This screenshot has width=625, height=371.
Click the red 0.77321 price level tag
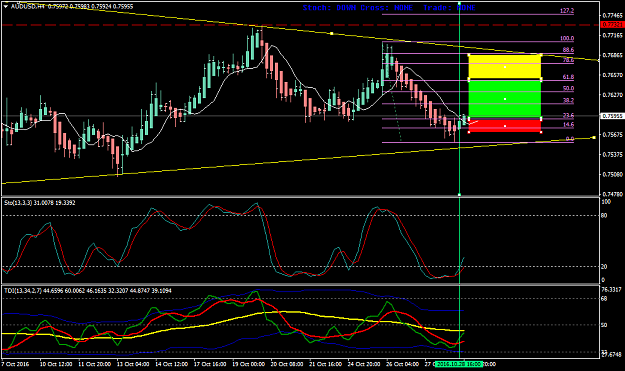[612, 25]
